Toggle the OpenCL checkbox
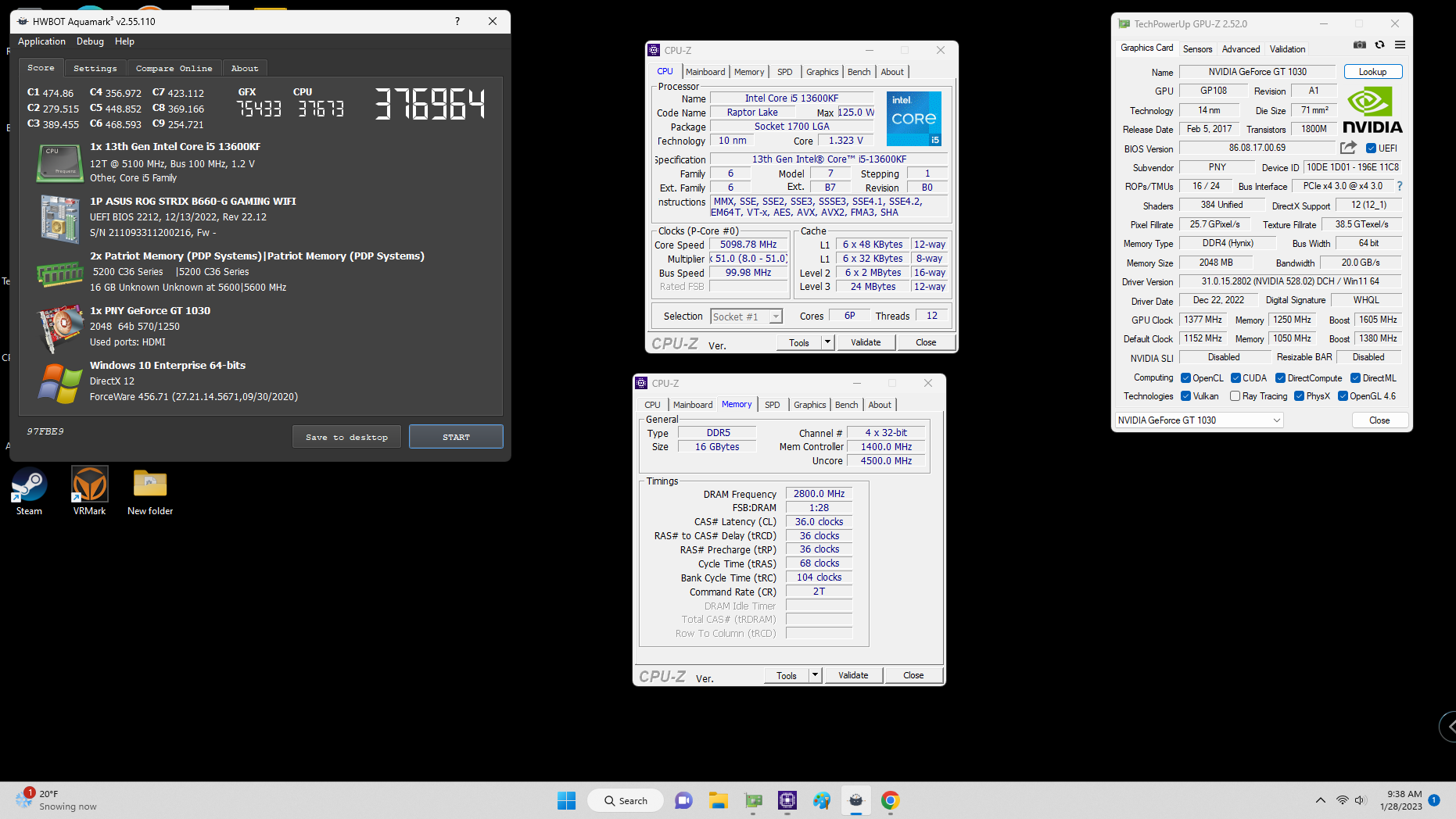 [1185, 378]
